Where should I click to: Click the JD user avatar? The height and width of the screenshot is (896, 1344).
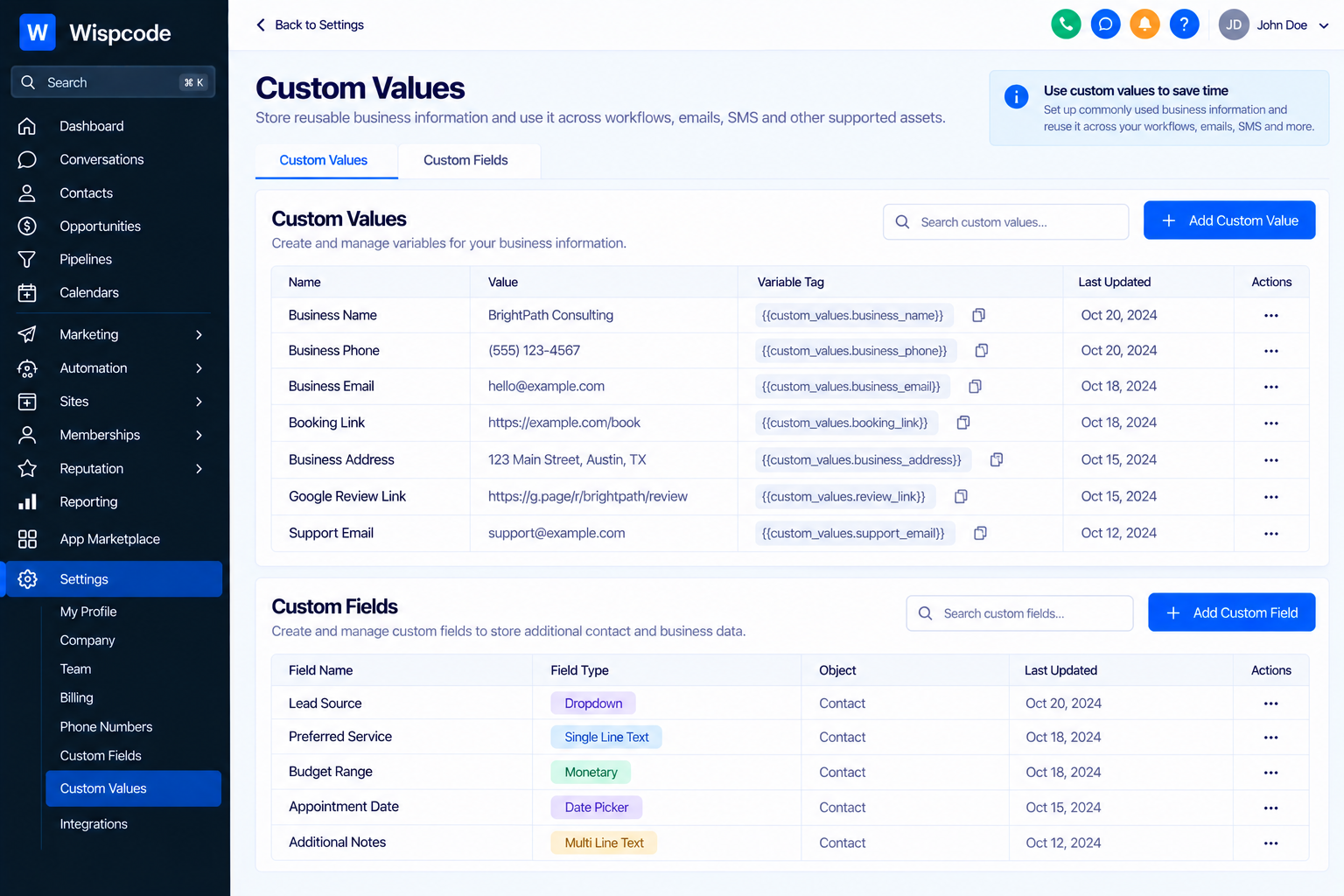(1234, 24)
